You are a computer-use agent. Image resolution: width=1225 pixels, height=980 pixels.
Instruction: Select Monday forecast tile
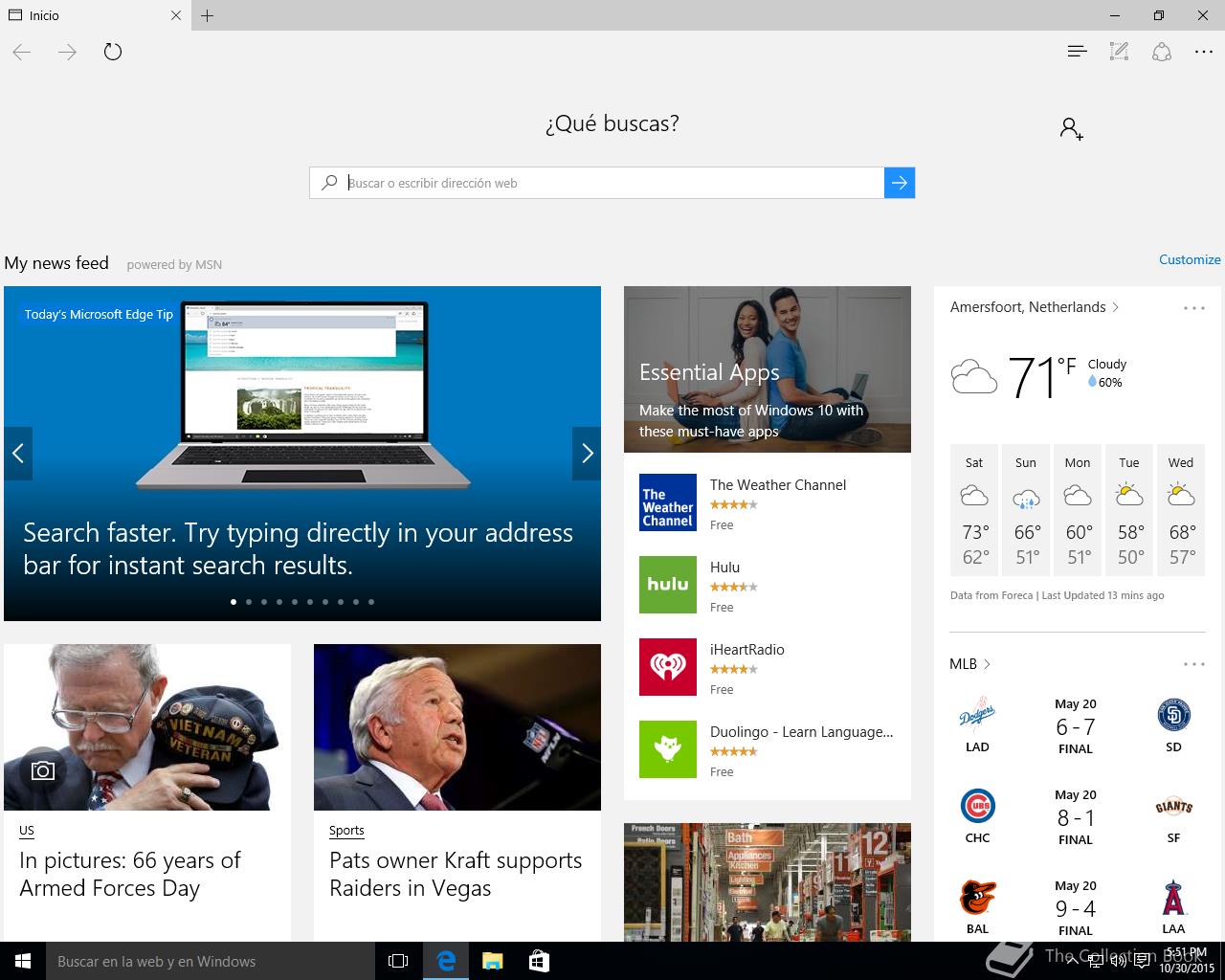coord(1078,510)
